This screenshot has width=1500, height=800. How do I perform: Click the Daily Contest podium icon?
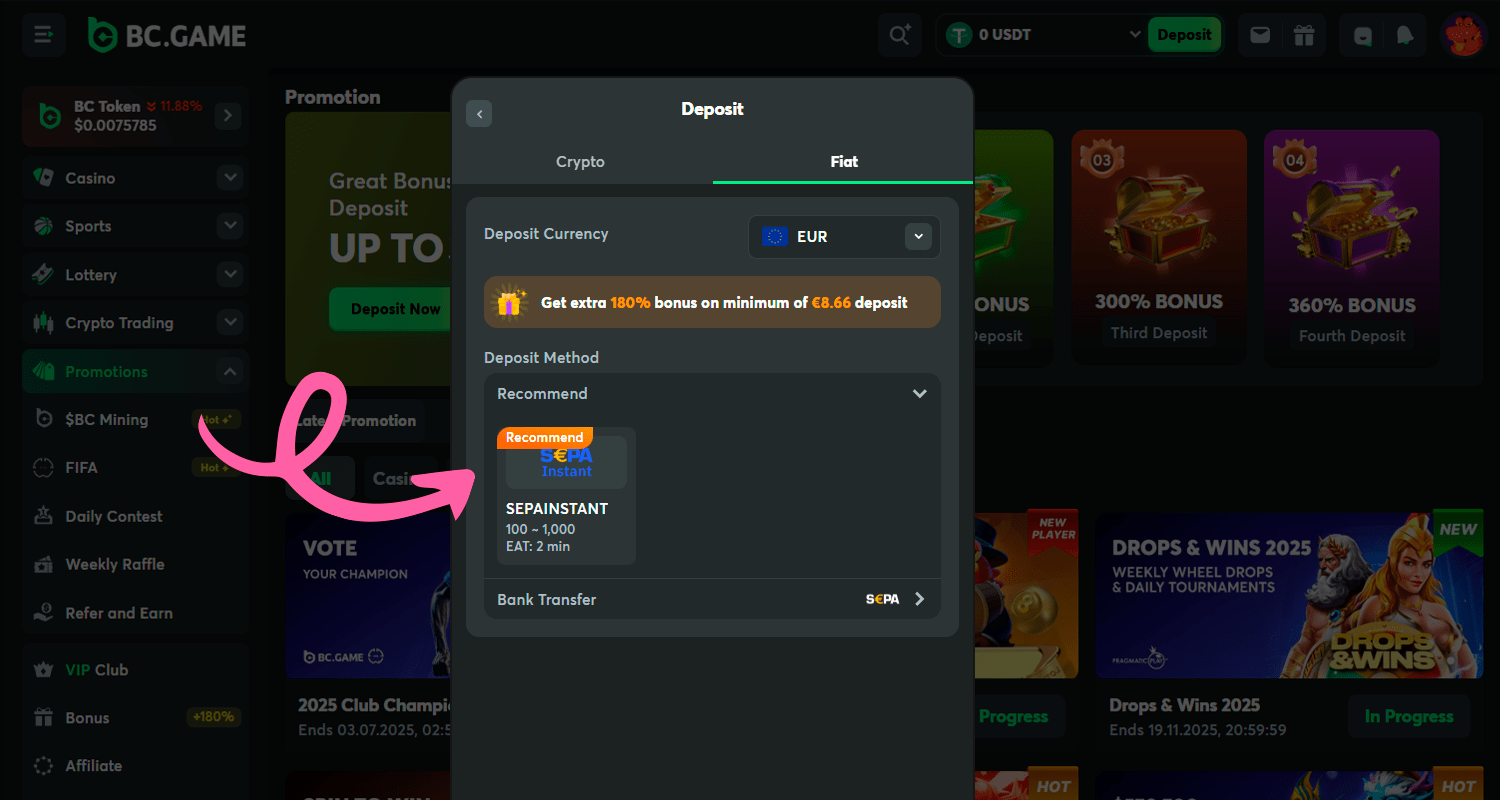click(x=43, y=516)
